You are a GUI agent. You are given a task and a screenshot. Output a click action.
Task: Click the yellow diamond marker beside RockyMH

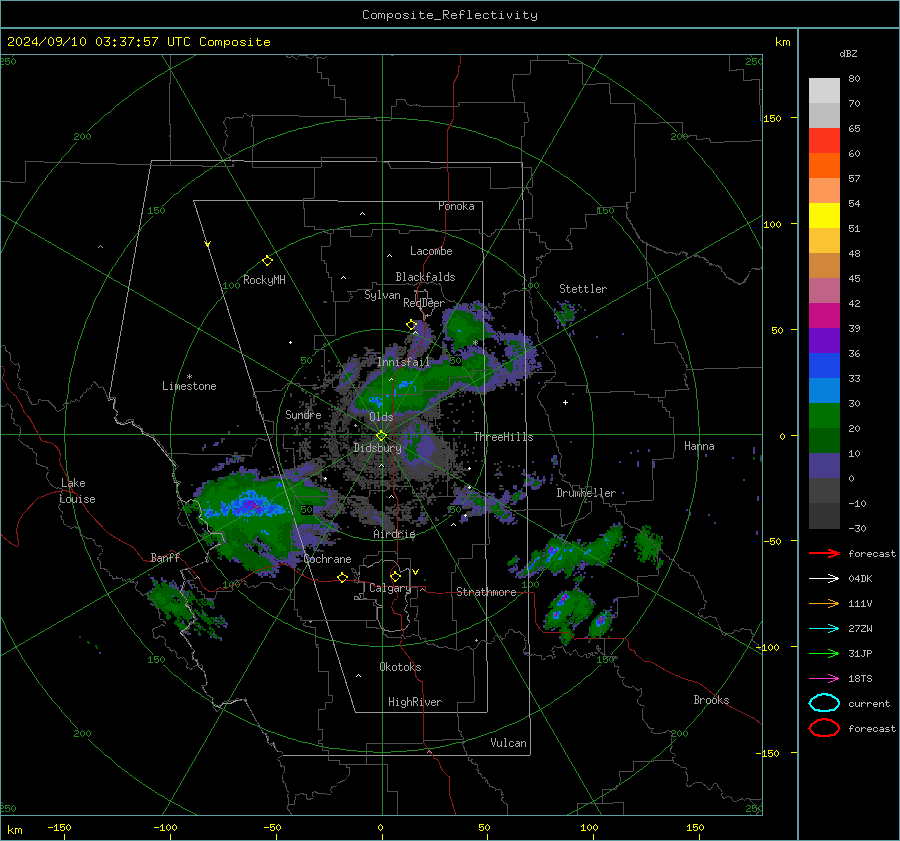(267, 261)
